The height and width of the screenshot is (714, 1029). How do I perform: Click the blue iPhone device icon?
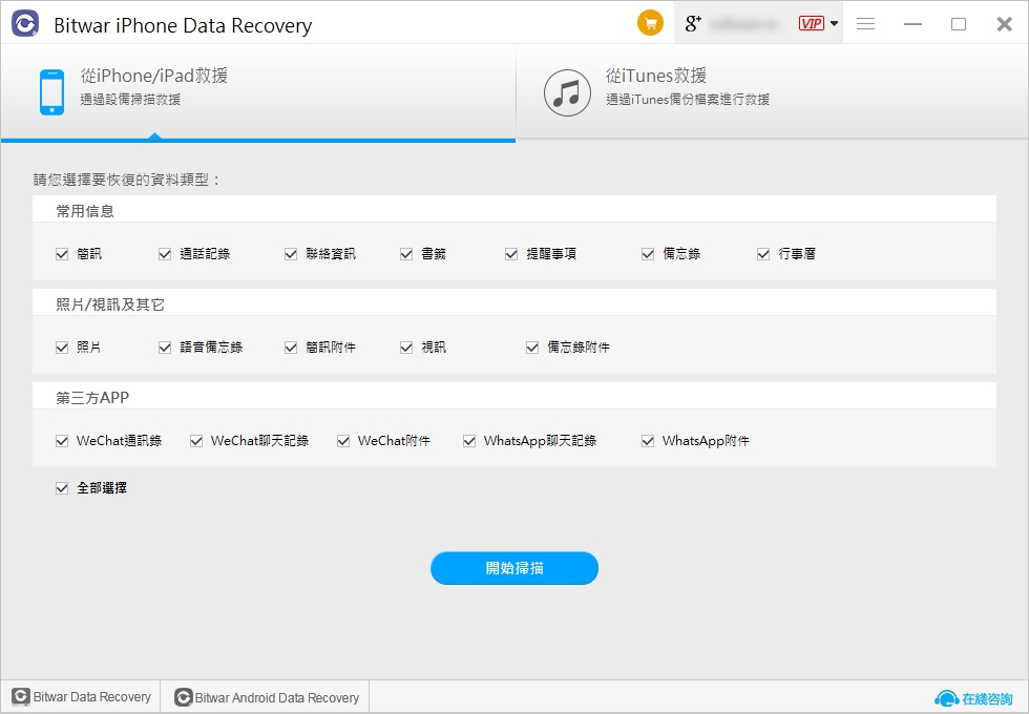pyautogui.click(x=52, y=92)
